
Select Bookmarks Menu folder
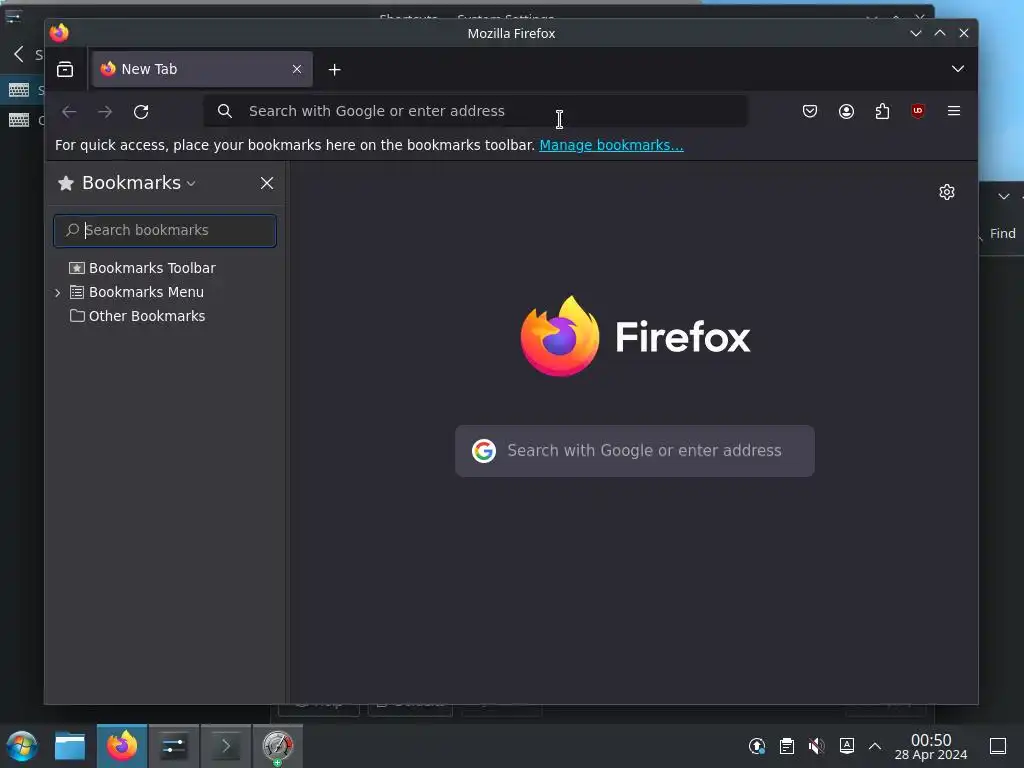click(136, 292)
